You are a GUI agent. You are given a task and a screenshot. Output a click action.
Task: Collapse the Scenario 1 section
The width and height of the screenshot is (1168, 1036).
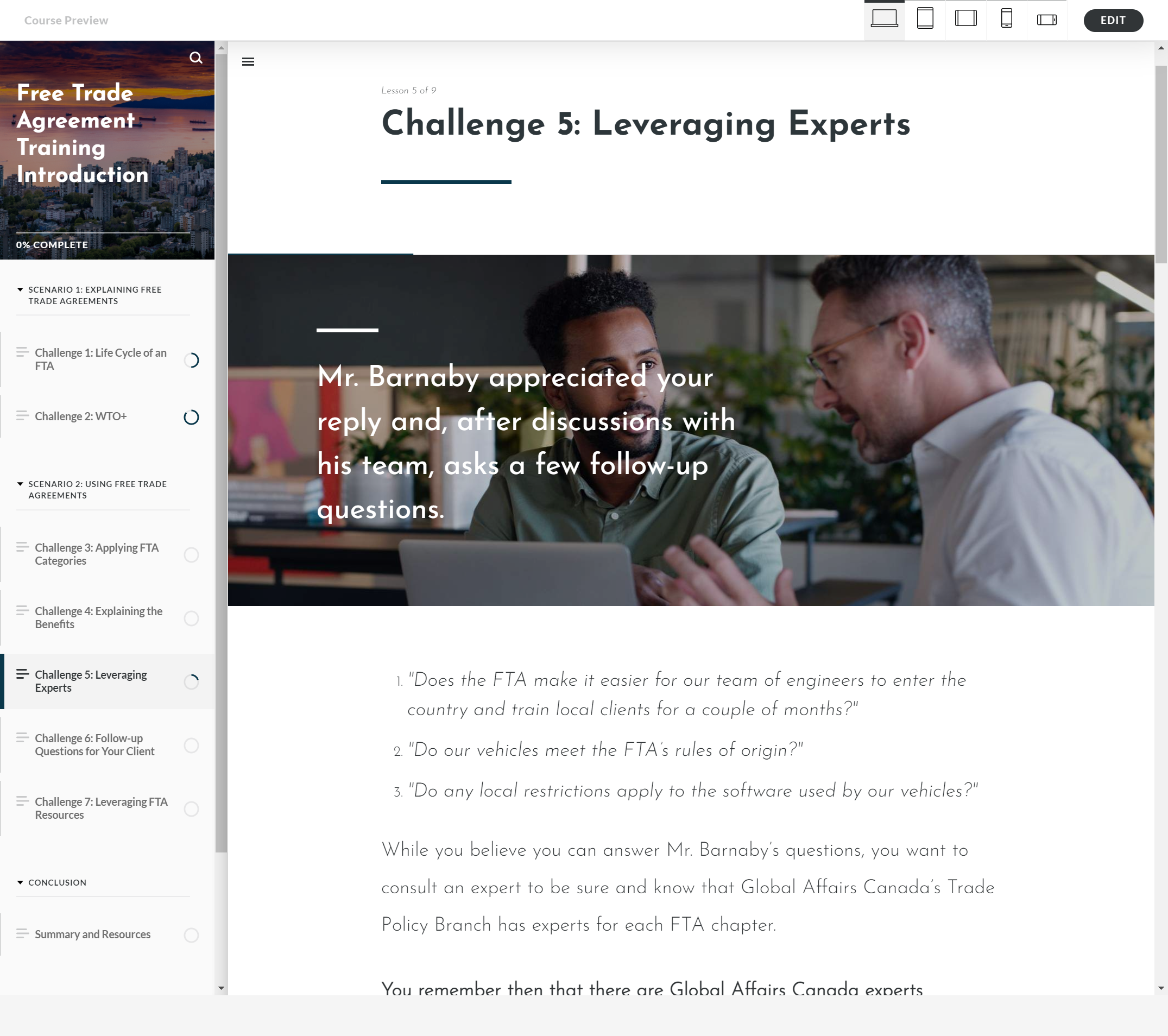pos(21,290)
